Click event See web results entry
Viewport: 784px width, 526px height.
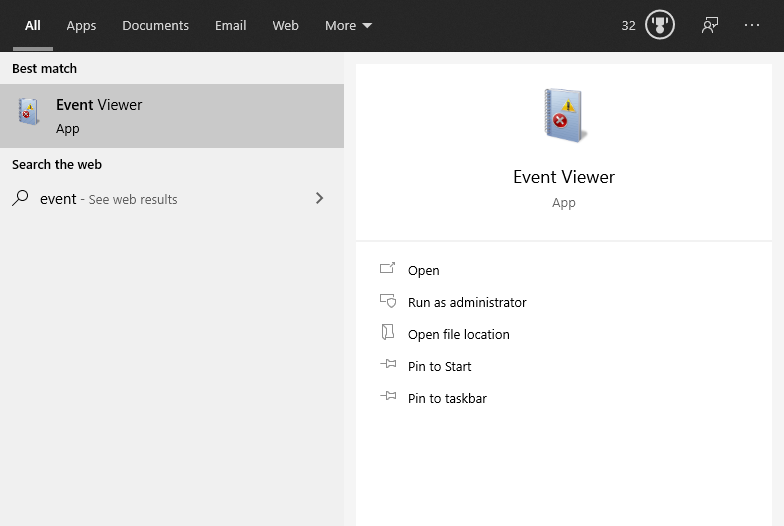[x=172, y=198]
